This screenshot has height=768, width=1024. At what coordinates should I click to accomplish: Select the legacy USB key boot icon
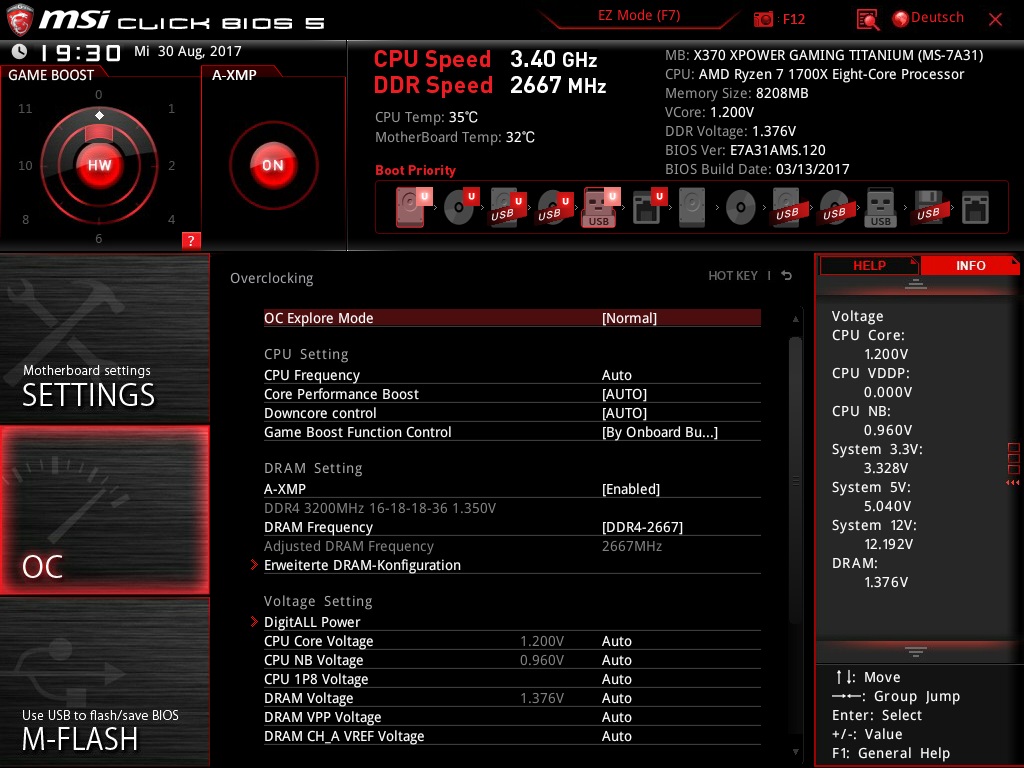pyautogui.click(x=880, y=208)
